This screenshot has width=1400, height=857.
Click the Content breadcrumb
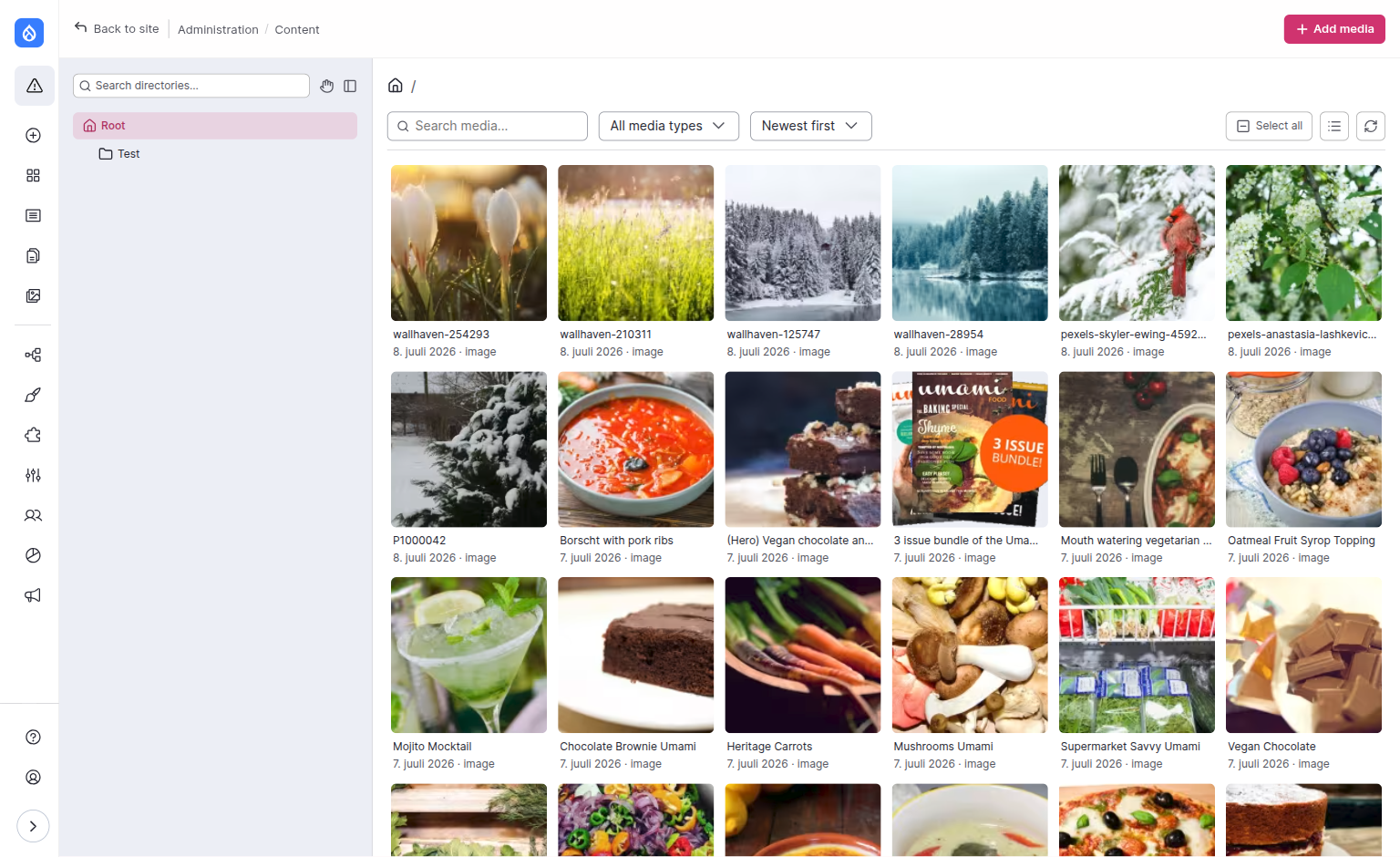click(297, 29)
